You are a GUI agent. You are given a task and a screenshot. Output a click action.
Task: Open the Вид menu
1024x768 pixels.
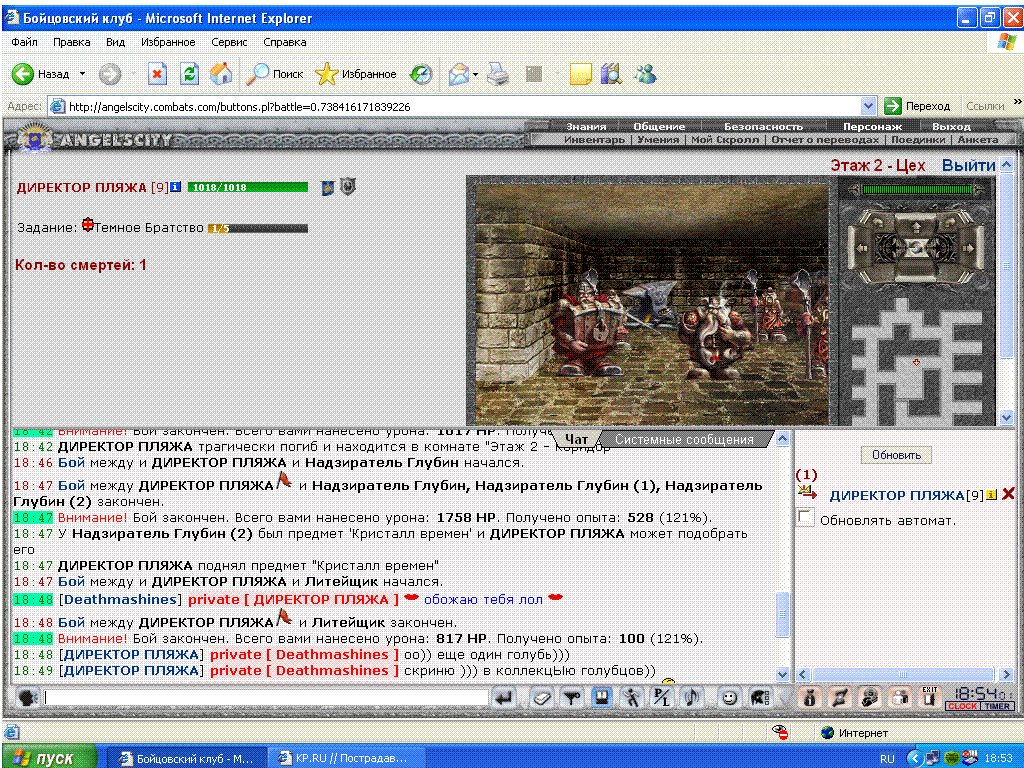[x=116, y=42]
